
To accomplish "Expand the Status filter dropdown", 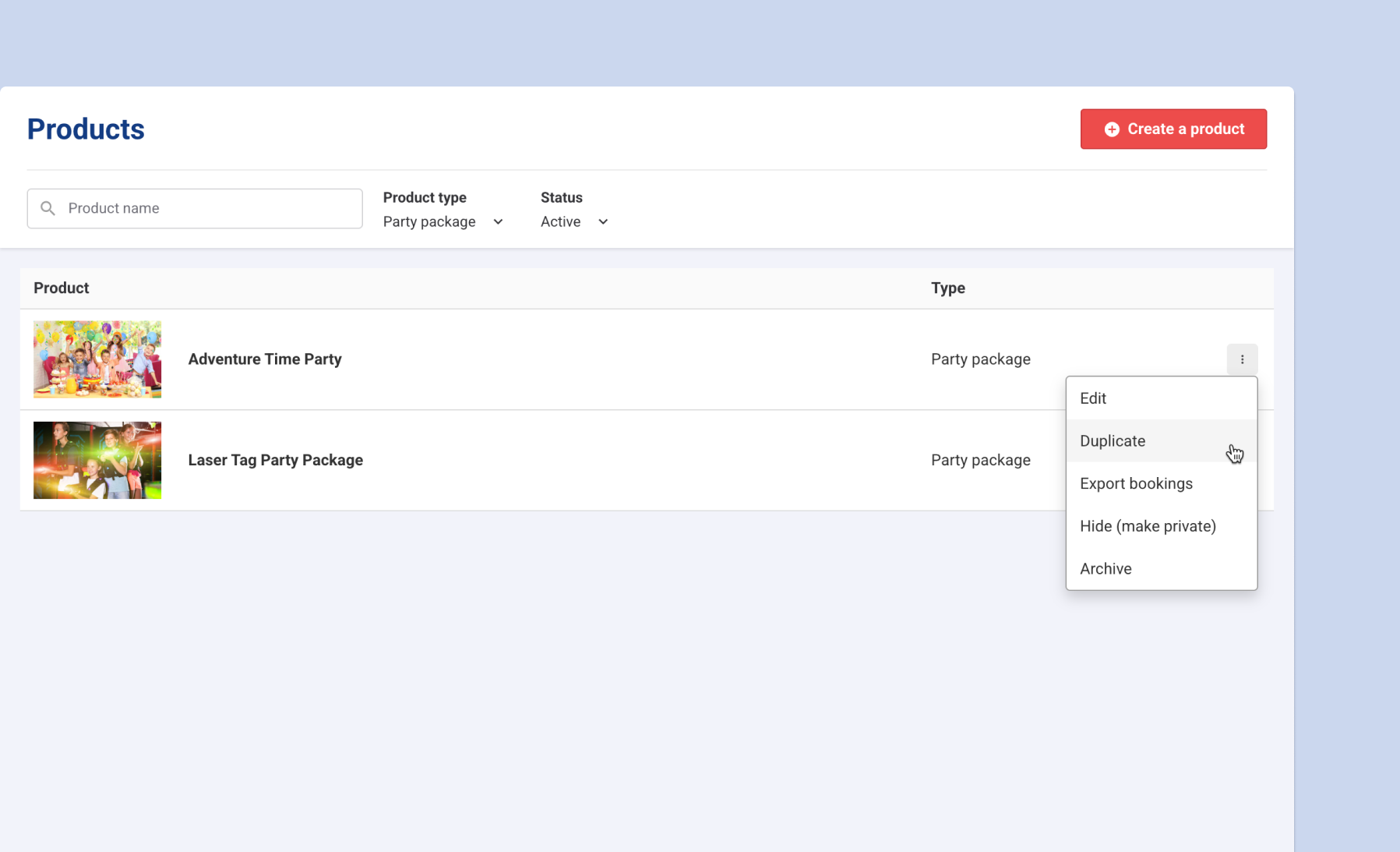I will click(x=573, y=222).
